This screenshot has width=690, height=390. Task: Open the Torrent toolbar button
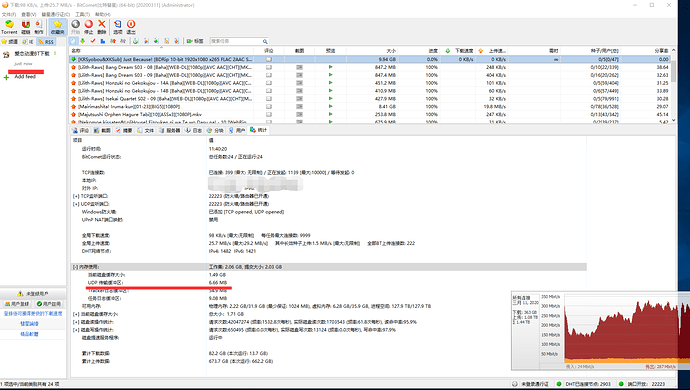click(9, 27)
